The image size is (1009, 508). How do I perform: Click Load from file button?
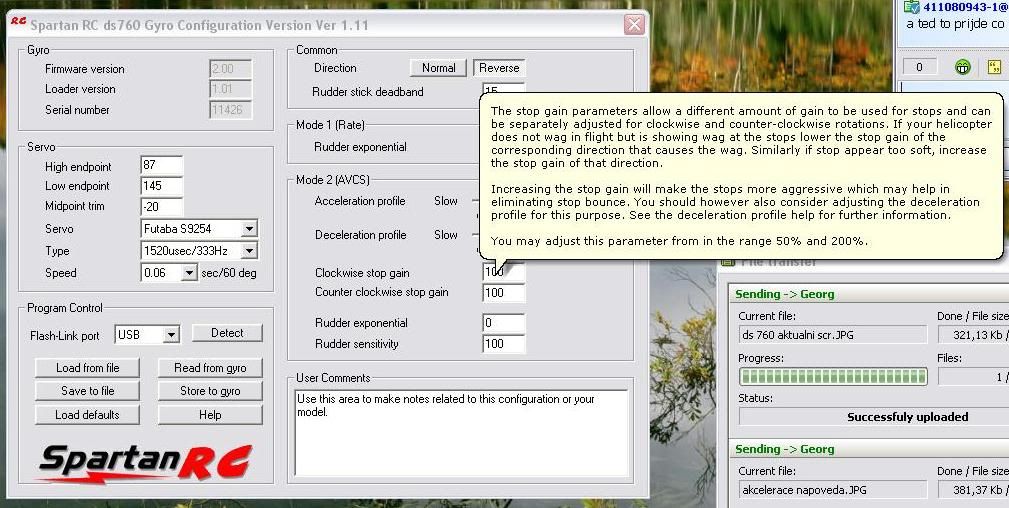pyautogui.click(x=87, y=368)
